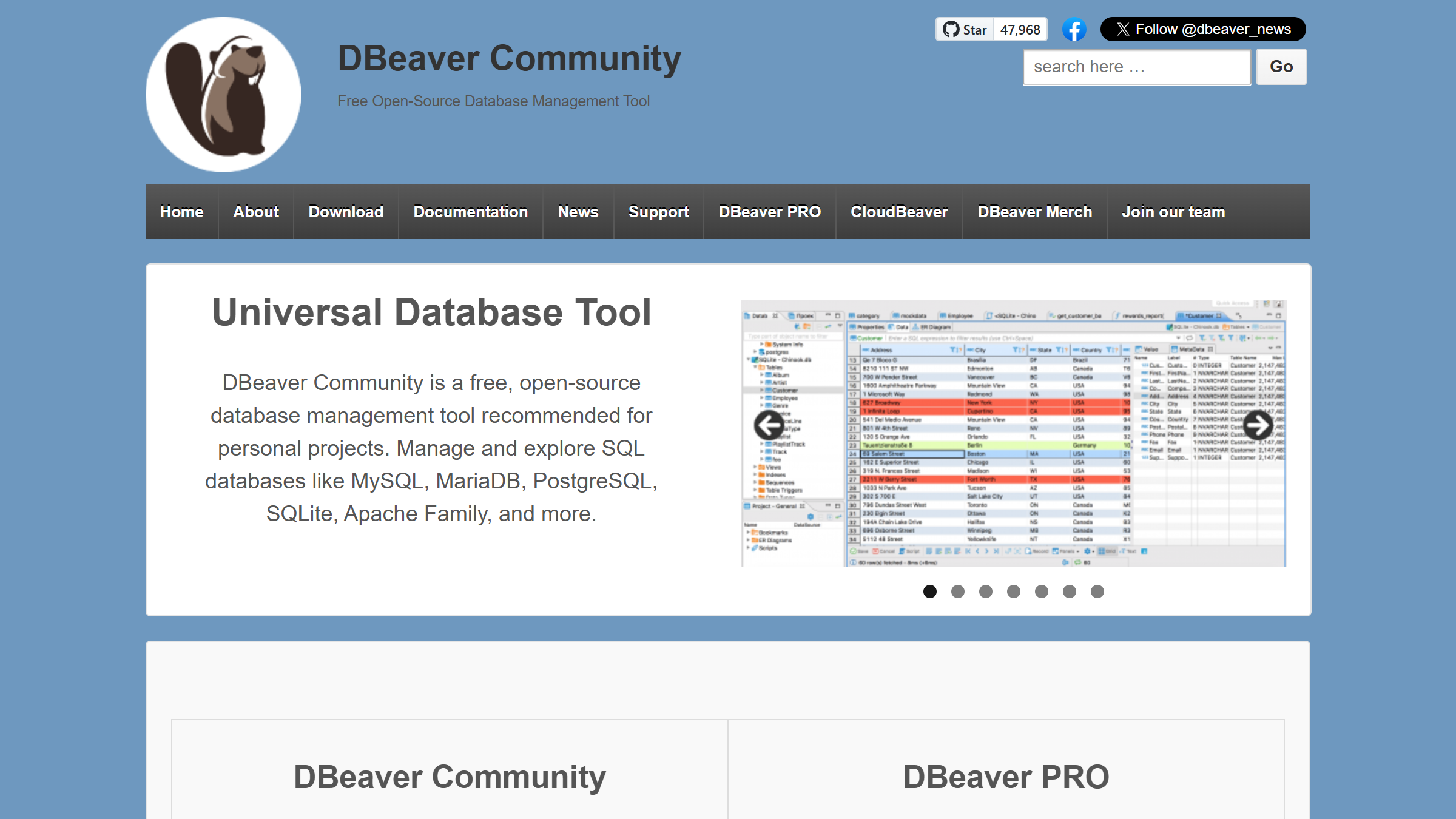This screenshot has height=819, width=1456.
Task: Jump to the fourth carousel slide dot
Action: (x=1013, y=591)
